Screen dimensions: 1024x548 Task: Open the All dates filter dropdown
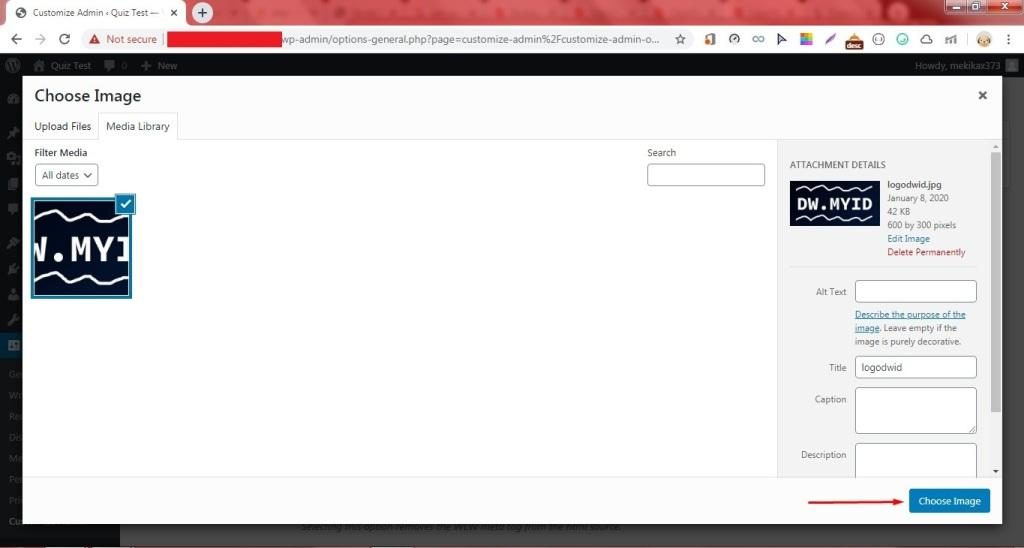(67, 175)
